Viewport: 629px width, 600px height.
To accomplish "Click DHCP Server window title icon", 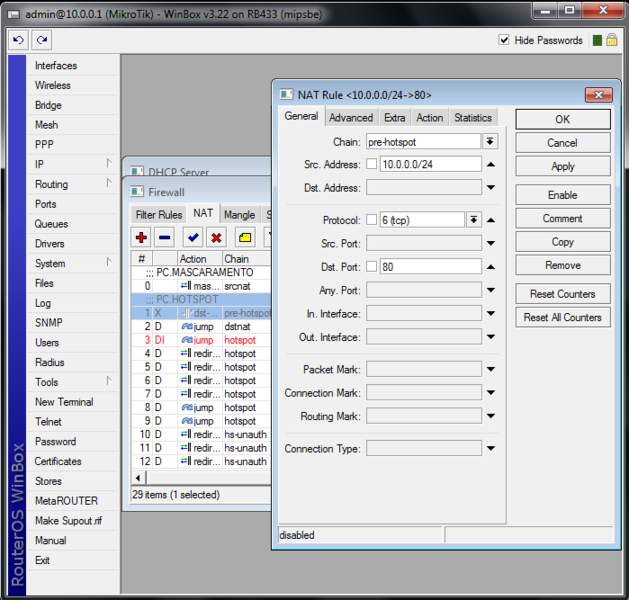I will [137, 172].
